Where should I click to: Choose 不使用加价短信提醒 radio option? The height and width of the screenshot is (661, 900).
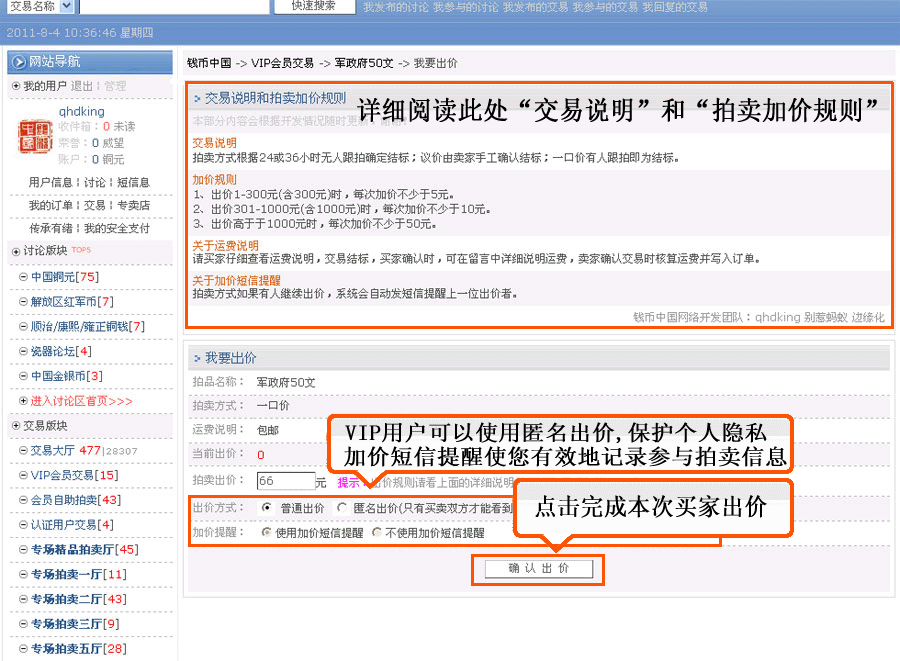point(377,533)
